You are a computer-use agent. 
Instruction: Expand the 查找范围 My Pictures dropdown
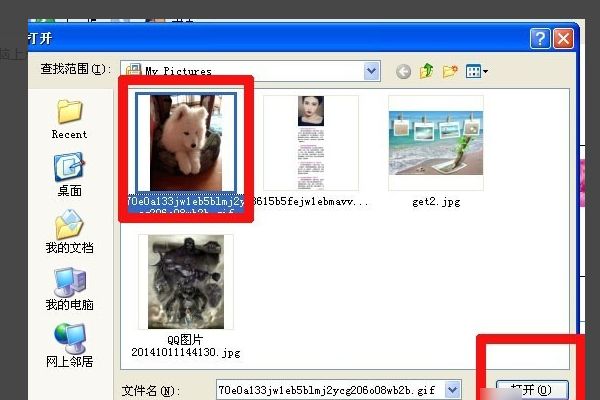(x=371, y=71)
